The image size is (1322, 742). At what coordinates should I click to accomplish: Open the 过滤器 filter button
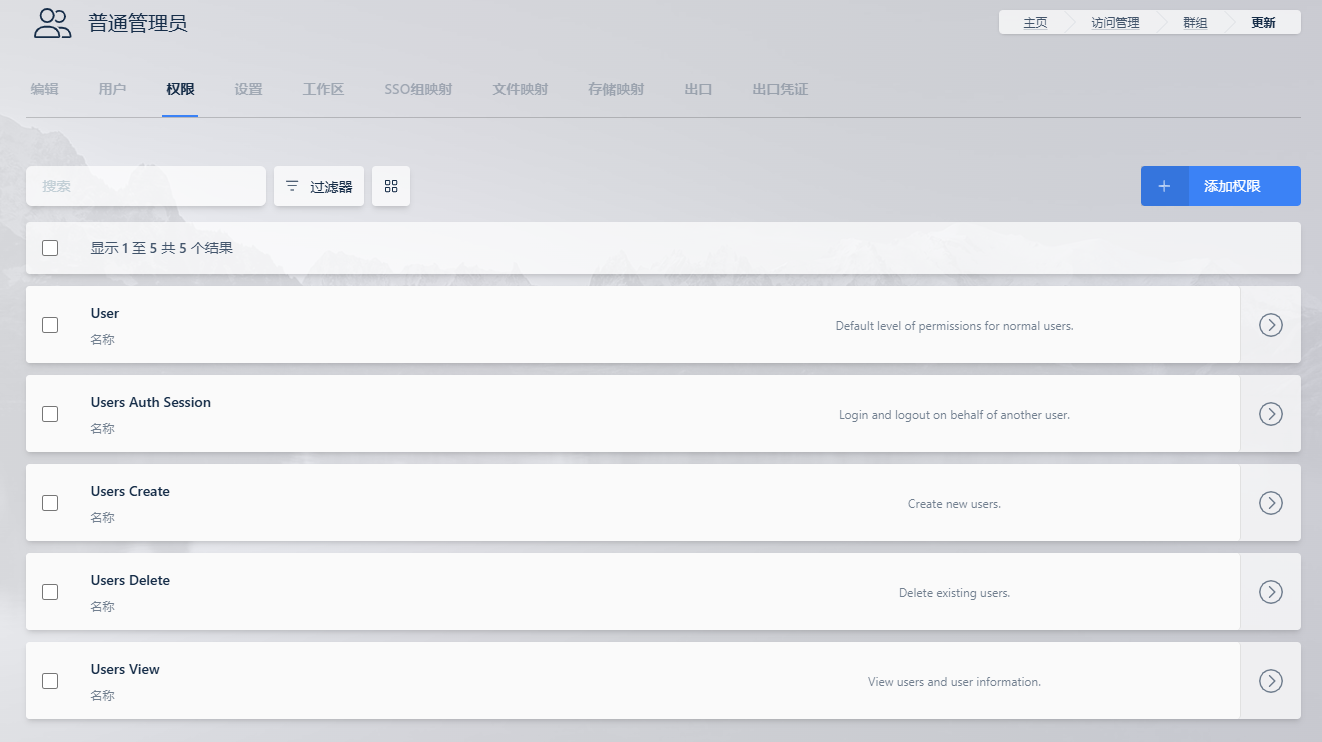coord(319,186)
